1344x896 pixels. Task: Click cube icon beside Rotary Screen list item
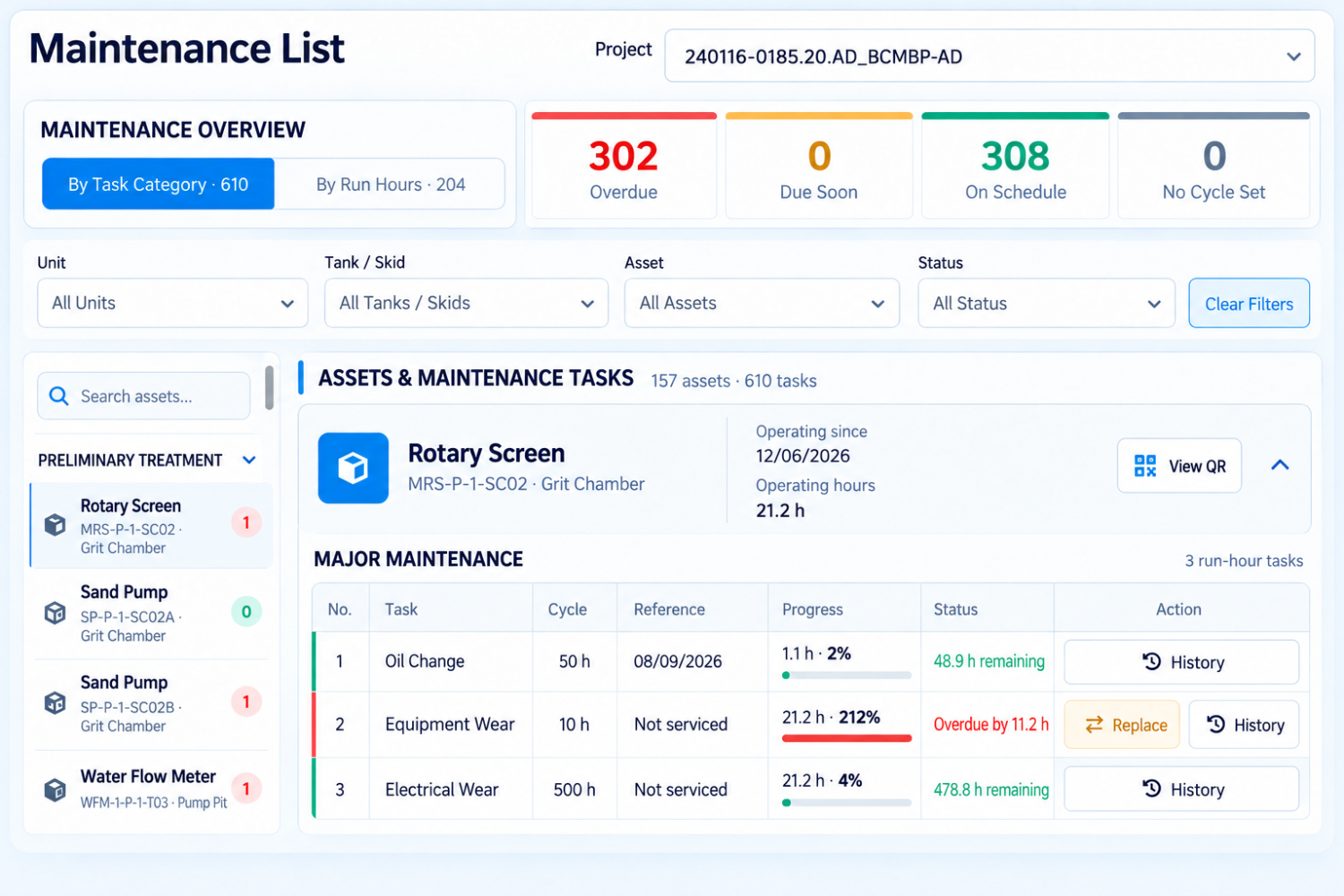coord(56,525)
